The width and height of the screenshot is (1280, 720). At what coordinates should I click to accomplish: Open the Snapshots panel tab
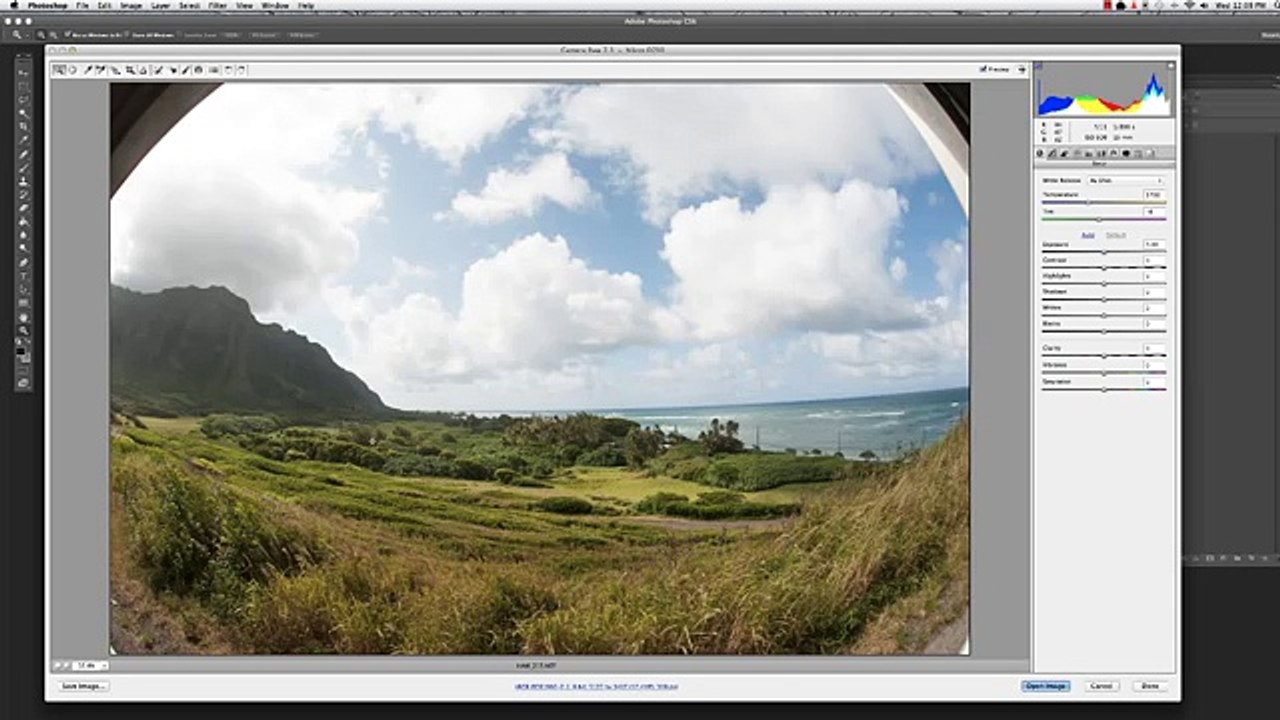[1150, 154]
